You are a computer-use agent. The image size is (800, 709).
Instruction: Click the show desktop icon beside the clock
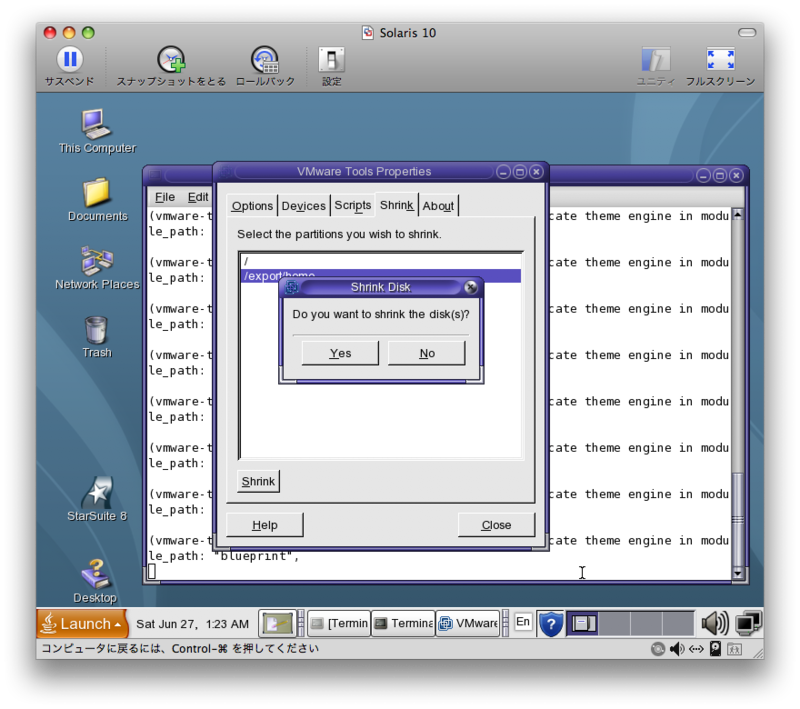[278, 623]
